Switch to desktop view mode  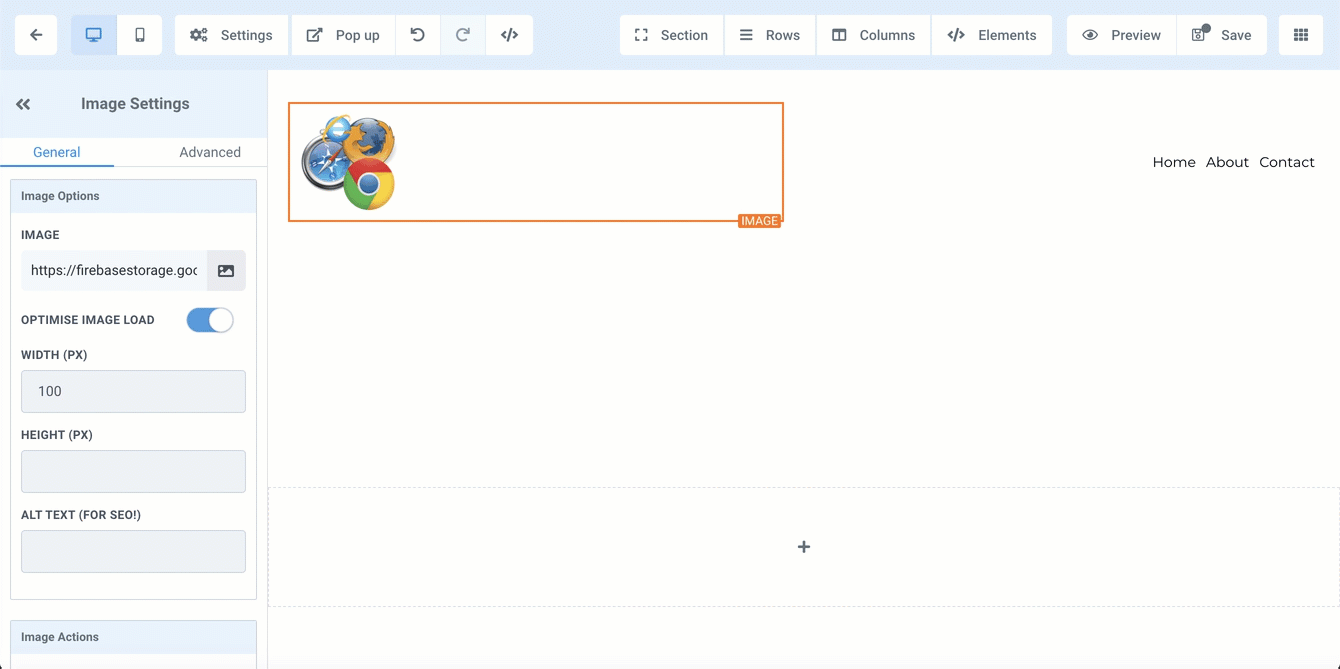click(x=94, y=35)
